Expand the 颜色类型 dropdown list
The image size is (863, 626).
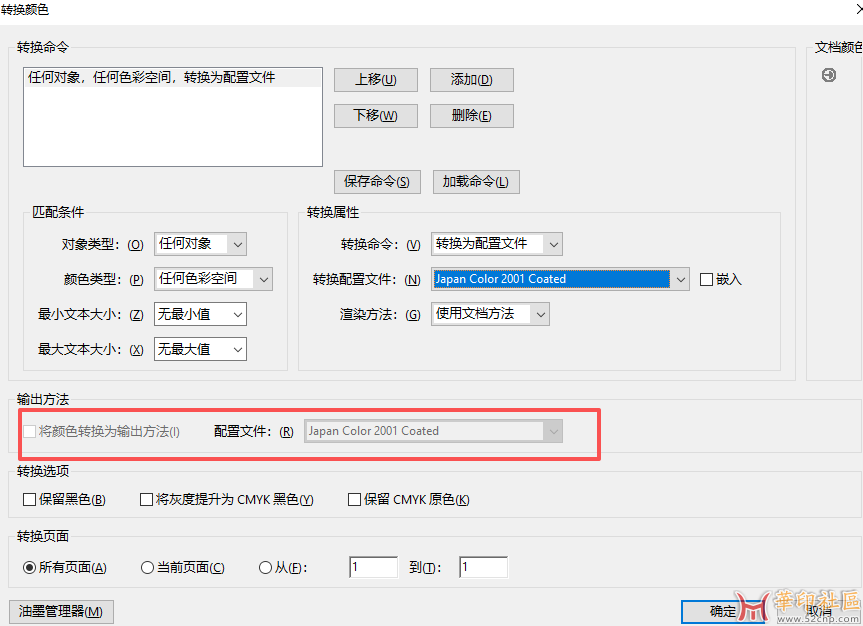[x=213, y=279]
